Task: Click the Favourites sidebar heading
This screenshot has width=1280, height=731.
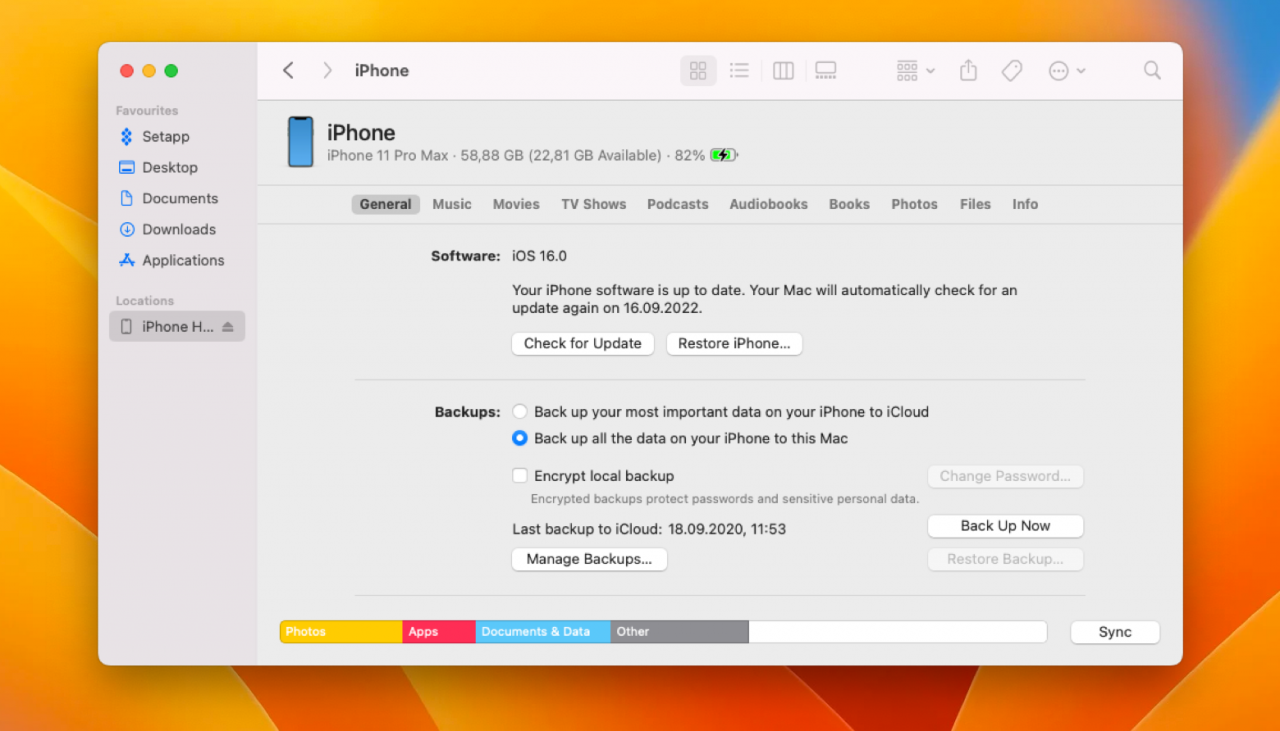Action: (147, 111)
